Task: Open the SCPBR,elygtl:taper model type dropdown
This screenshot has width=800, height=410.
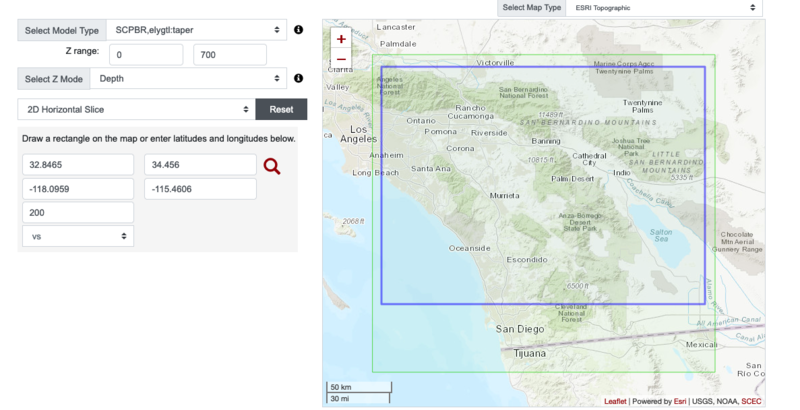Action: point(196,30)
